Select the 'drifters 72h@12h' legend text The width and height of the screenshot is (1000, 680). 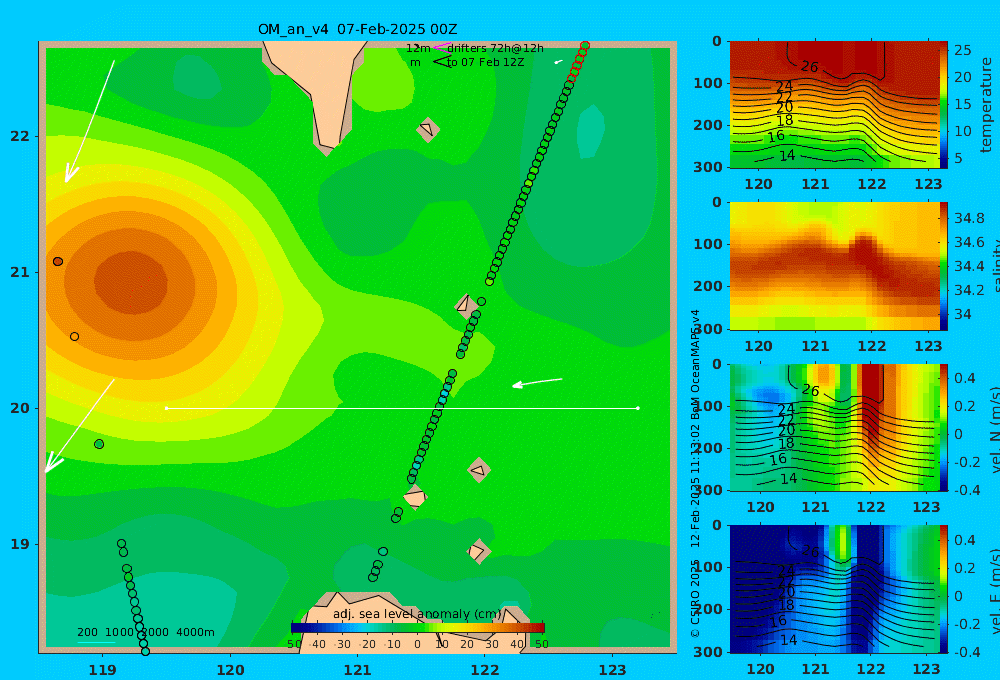click(x=496, y=48)
